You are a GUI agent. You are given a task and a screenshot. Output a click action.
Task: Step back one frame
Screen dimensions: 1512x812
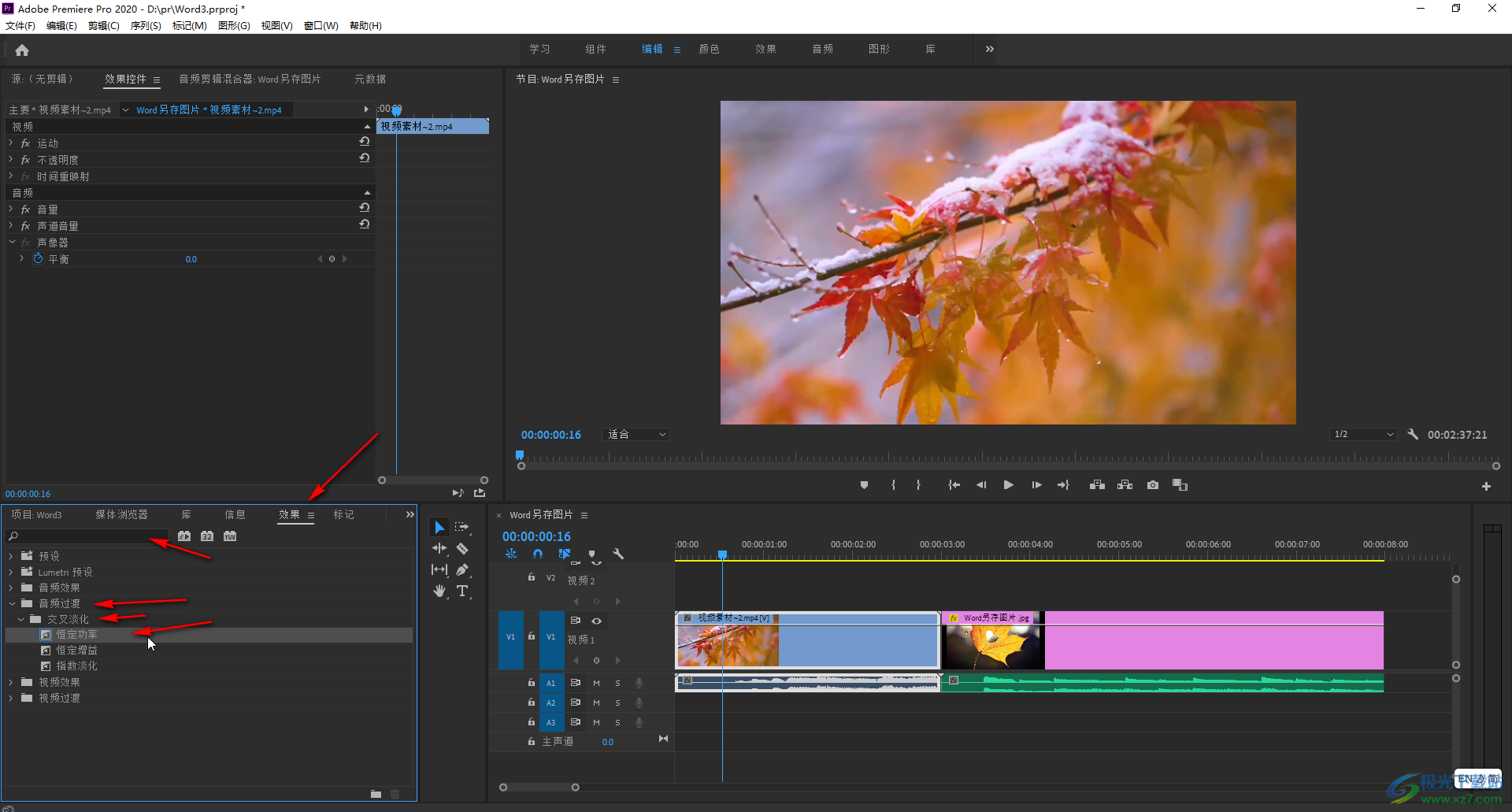pos(981,485)
